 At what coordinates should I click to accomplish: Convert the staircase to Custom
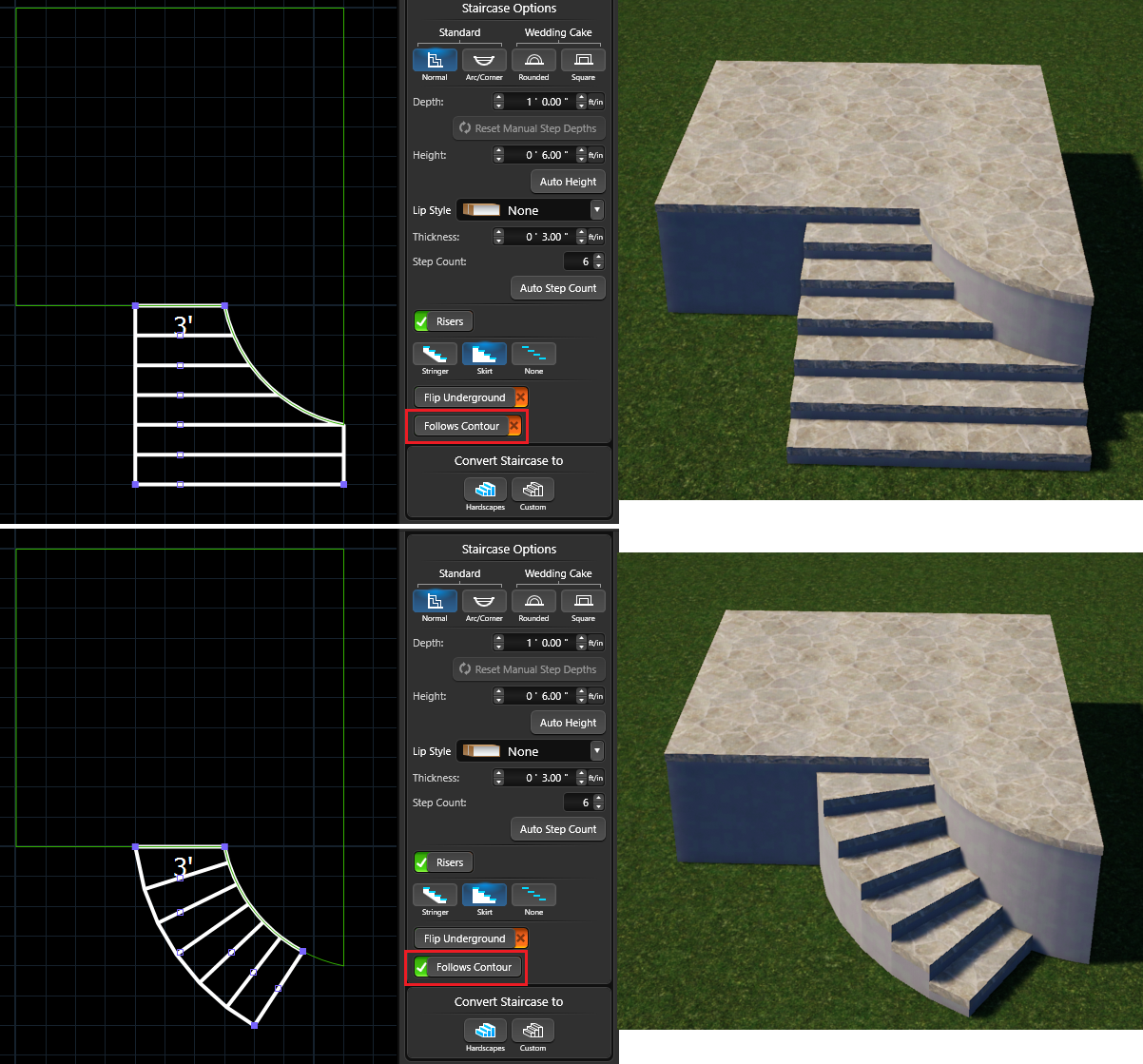pos(533,489)
